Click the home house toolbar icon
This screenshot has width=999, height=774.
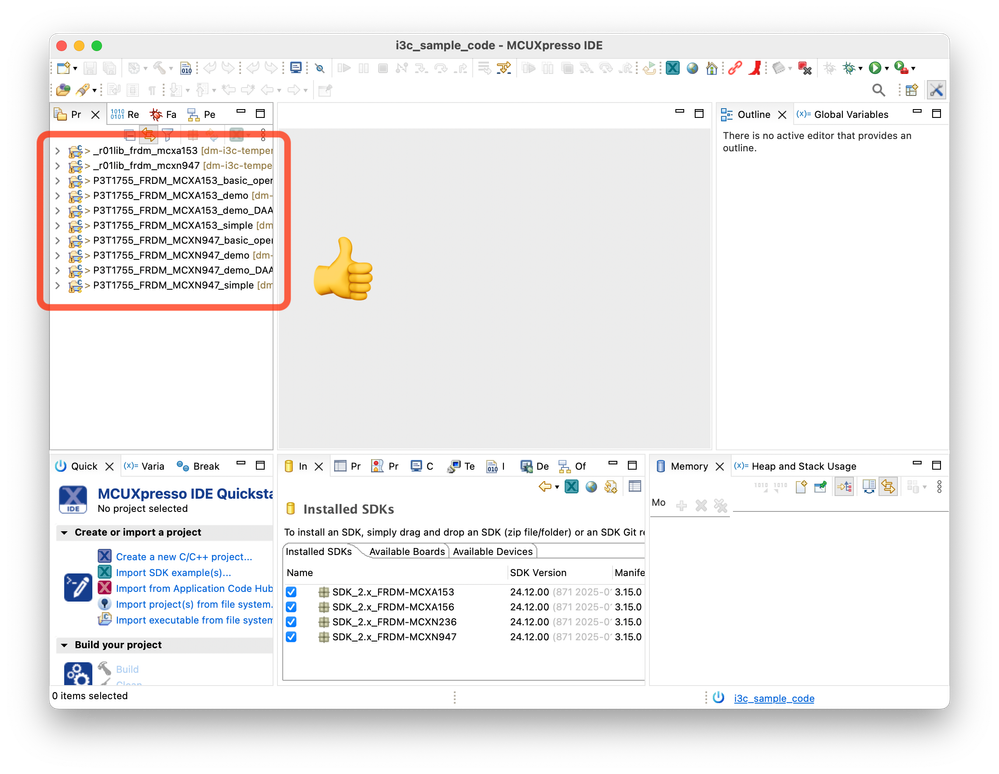(712, 68)
